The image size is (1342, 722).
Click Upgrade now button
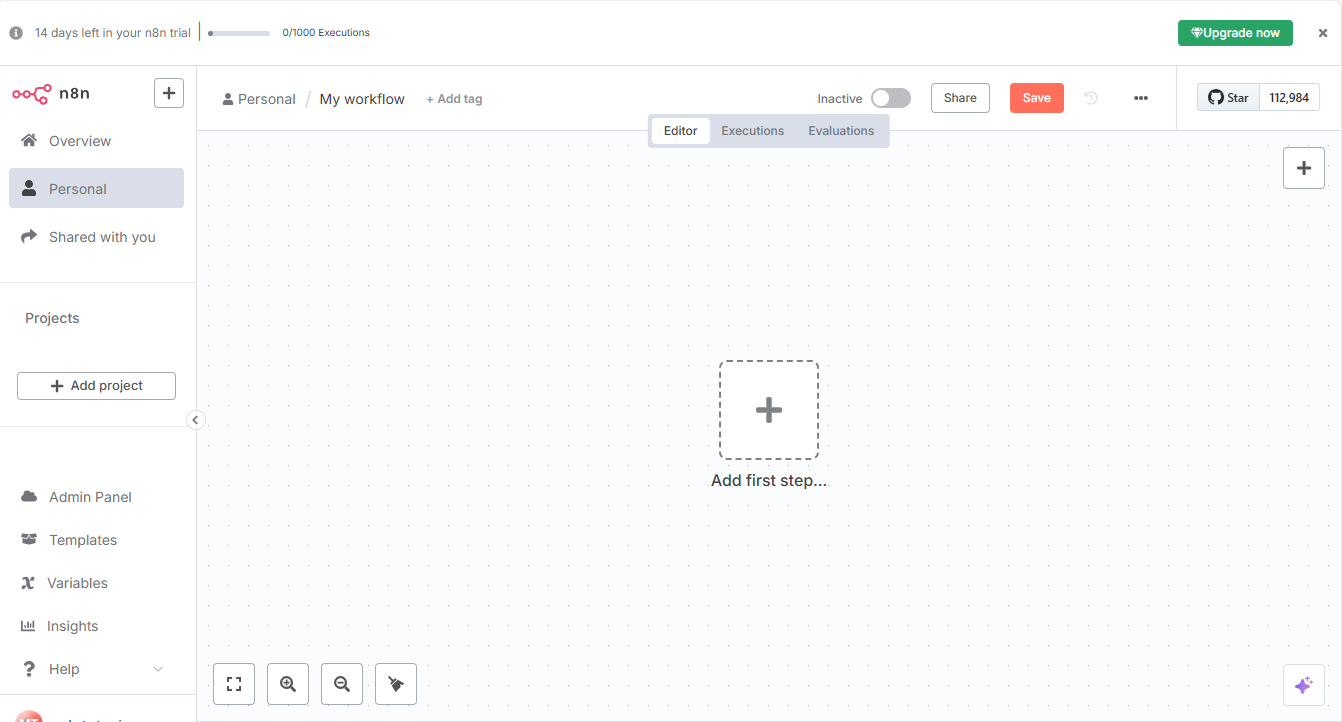point(1235,33)
